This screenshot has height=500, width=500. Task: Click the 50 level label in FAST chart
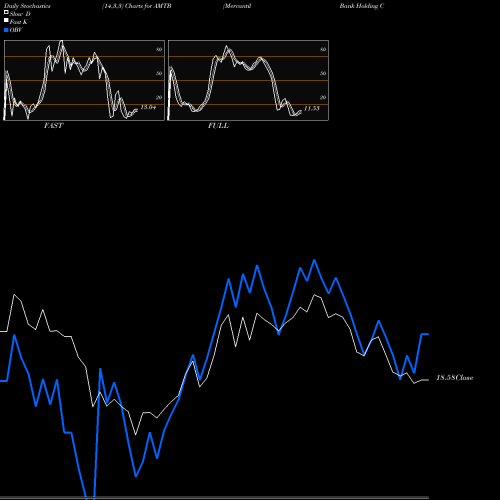point(159,73)
